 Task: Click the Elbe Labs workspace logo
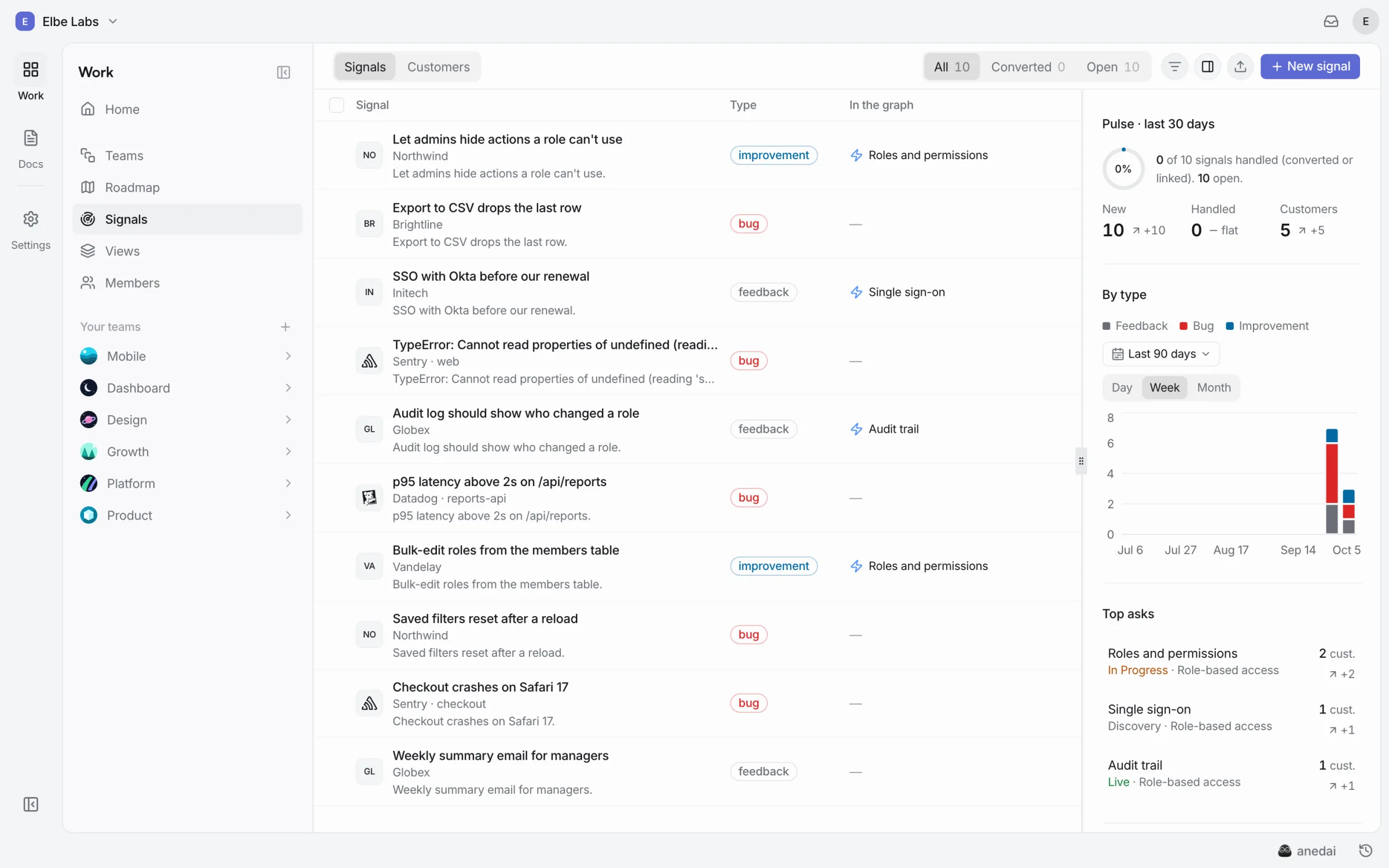[25, 21]
